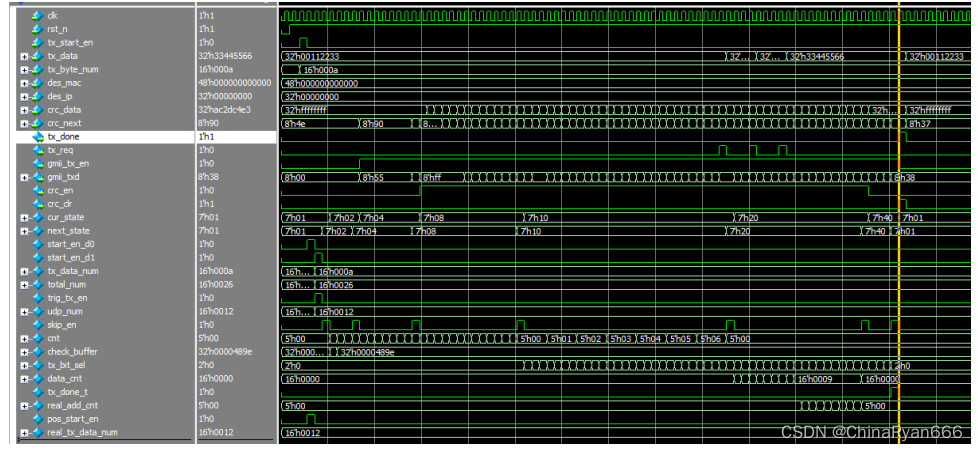This screenshot has width=978, height=452.
Task: Click the tx_done_t signal diamond icon
Action: click(x=37, y=392)
